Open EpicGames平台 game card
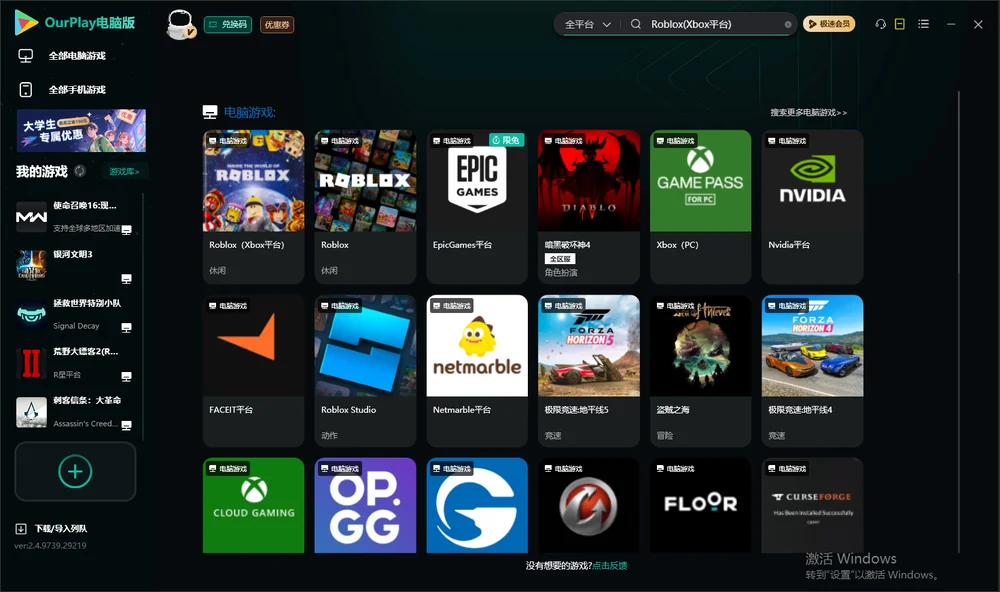The height and width of the screenshot is (592, 1000). click(x=477, y=207)
